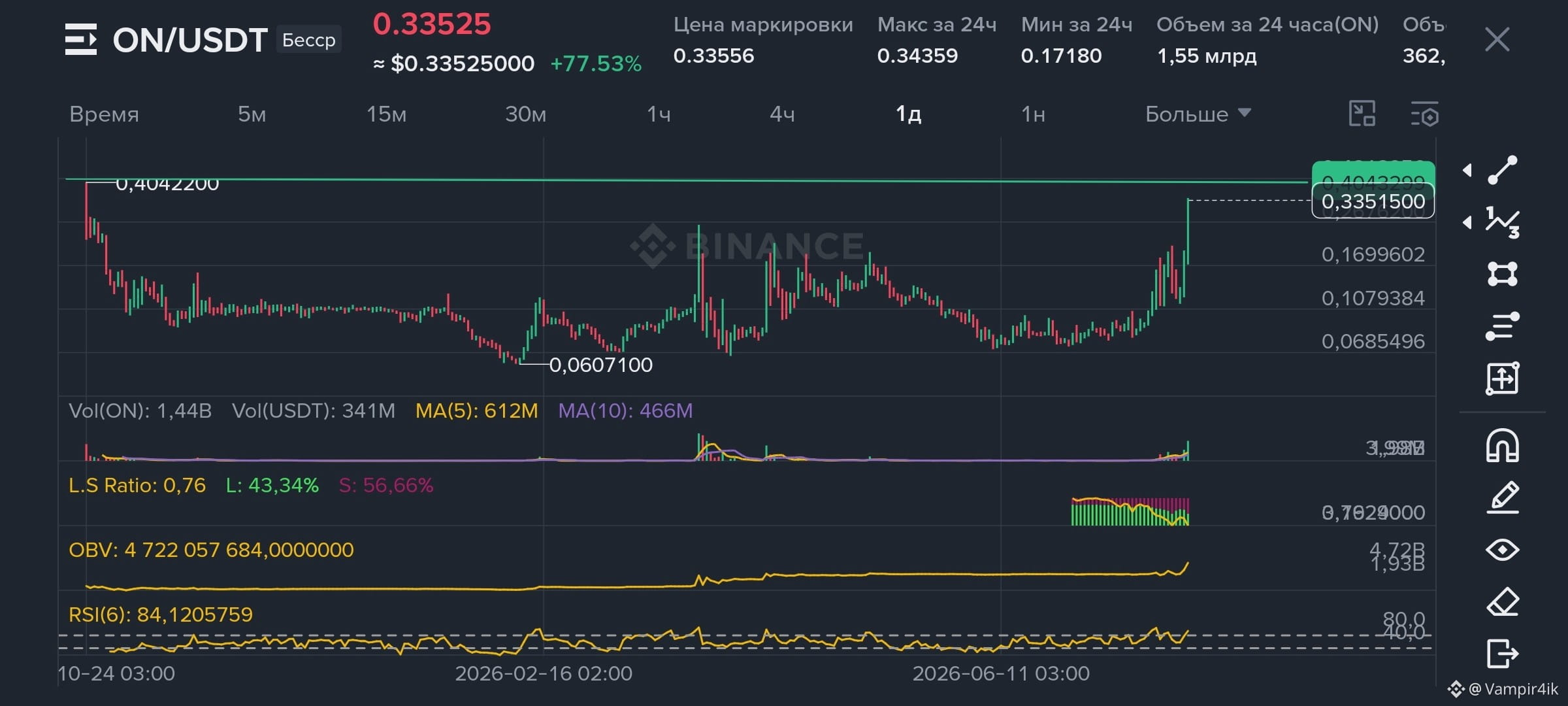
Task: Click the Vol(USDT): 341M label
Action: click(314, 411)
